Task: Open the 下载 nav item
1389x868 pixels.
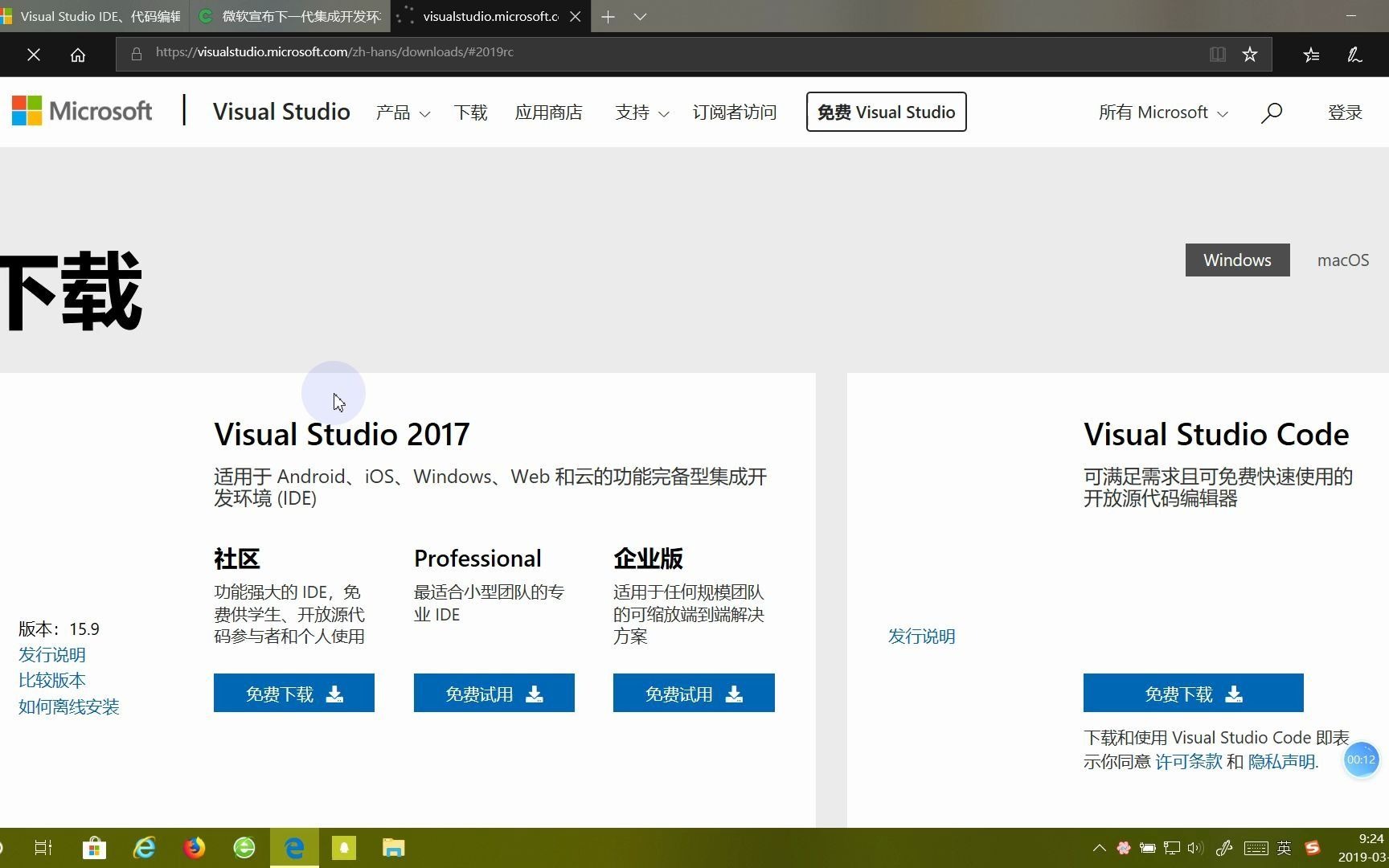Action: 470,113
